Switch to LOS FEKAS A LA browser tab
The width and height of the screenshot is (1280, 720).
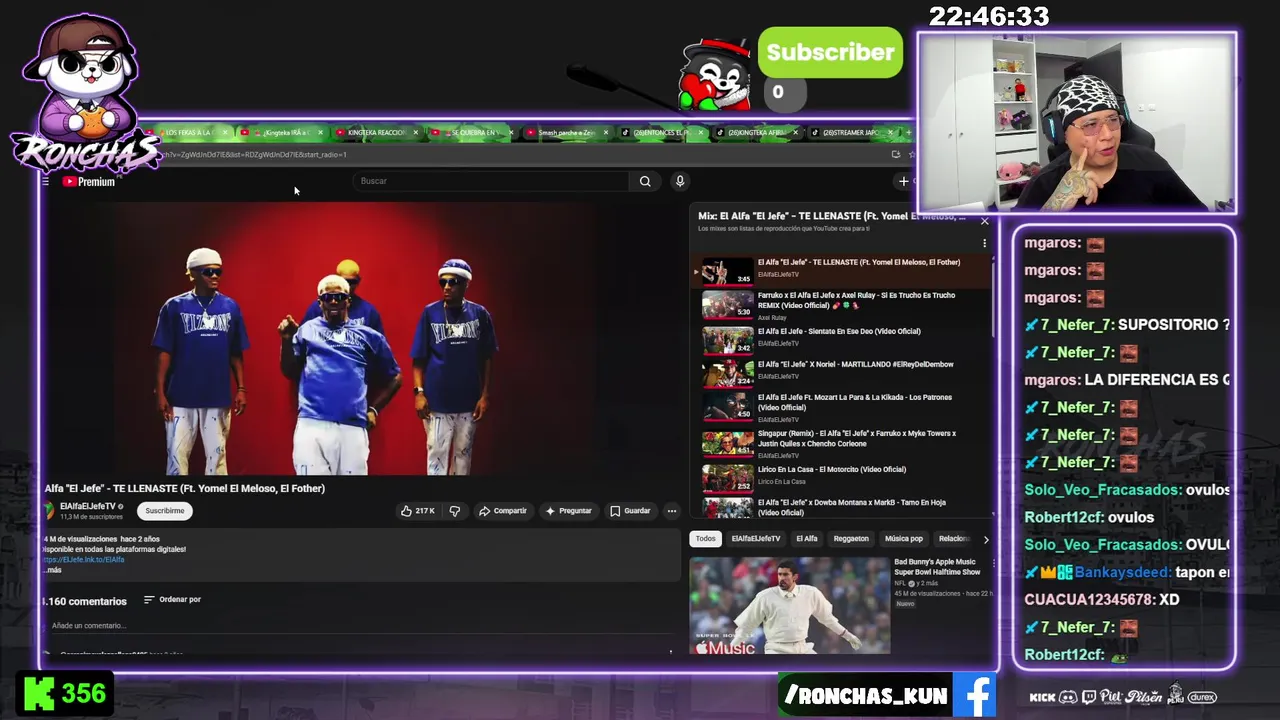[188, 133]
